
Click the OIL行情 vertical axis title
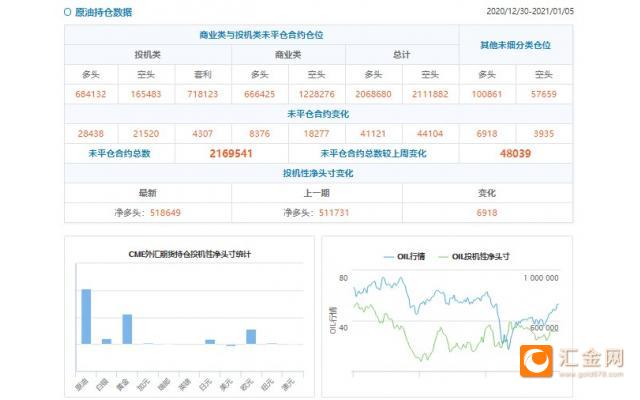(x=333, y=320)
